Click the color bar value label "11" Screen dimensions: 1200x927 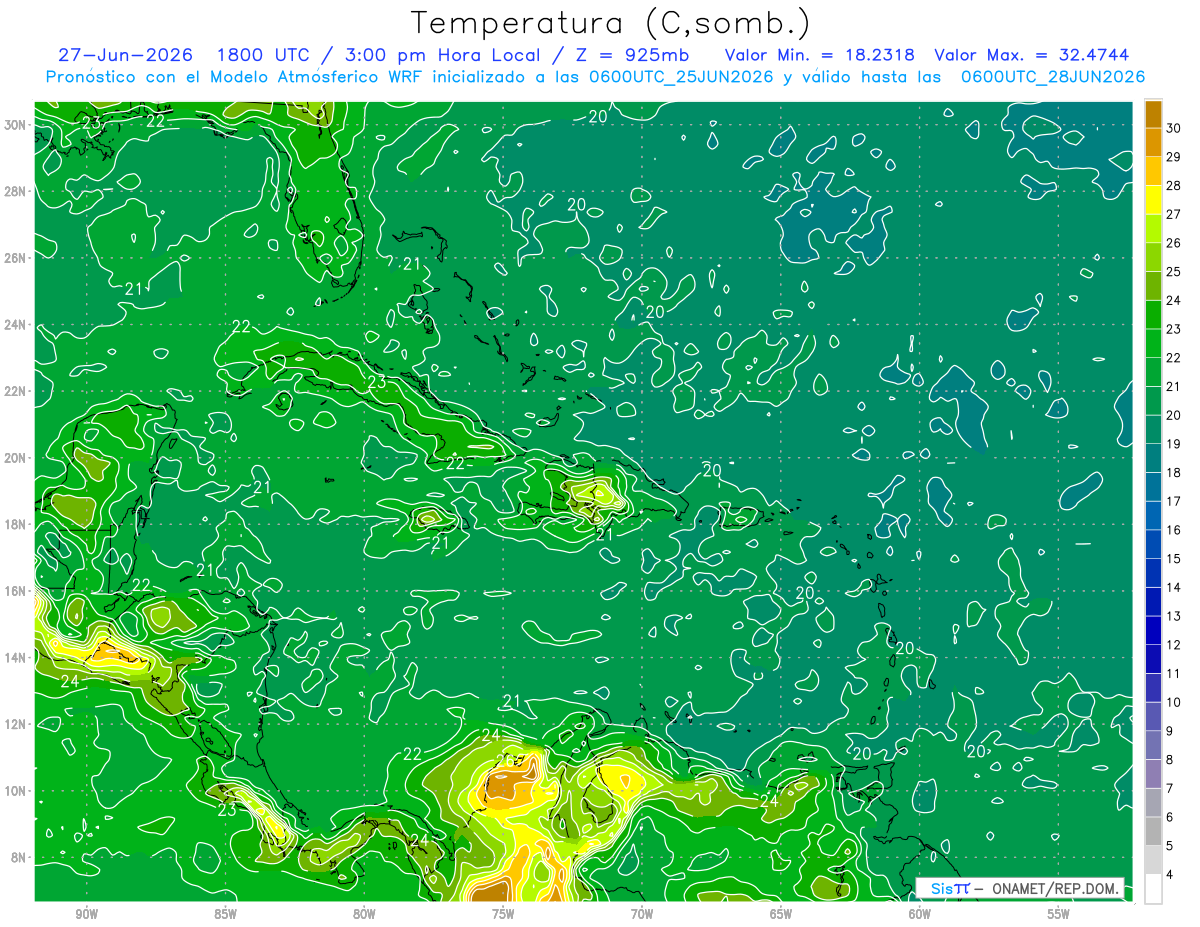pyautogui.click(x=1174, y=674)
